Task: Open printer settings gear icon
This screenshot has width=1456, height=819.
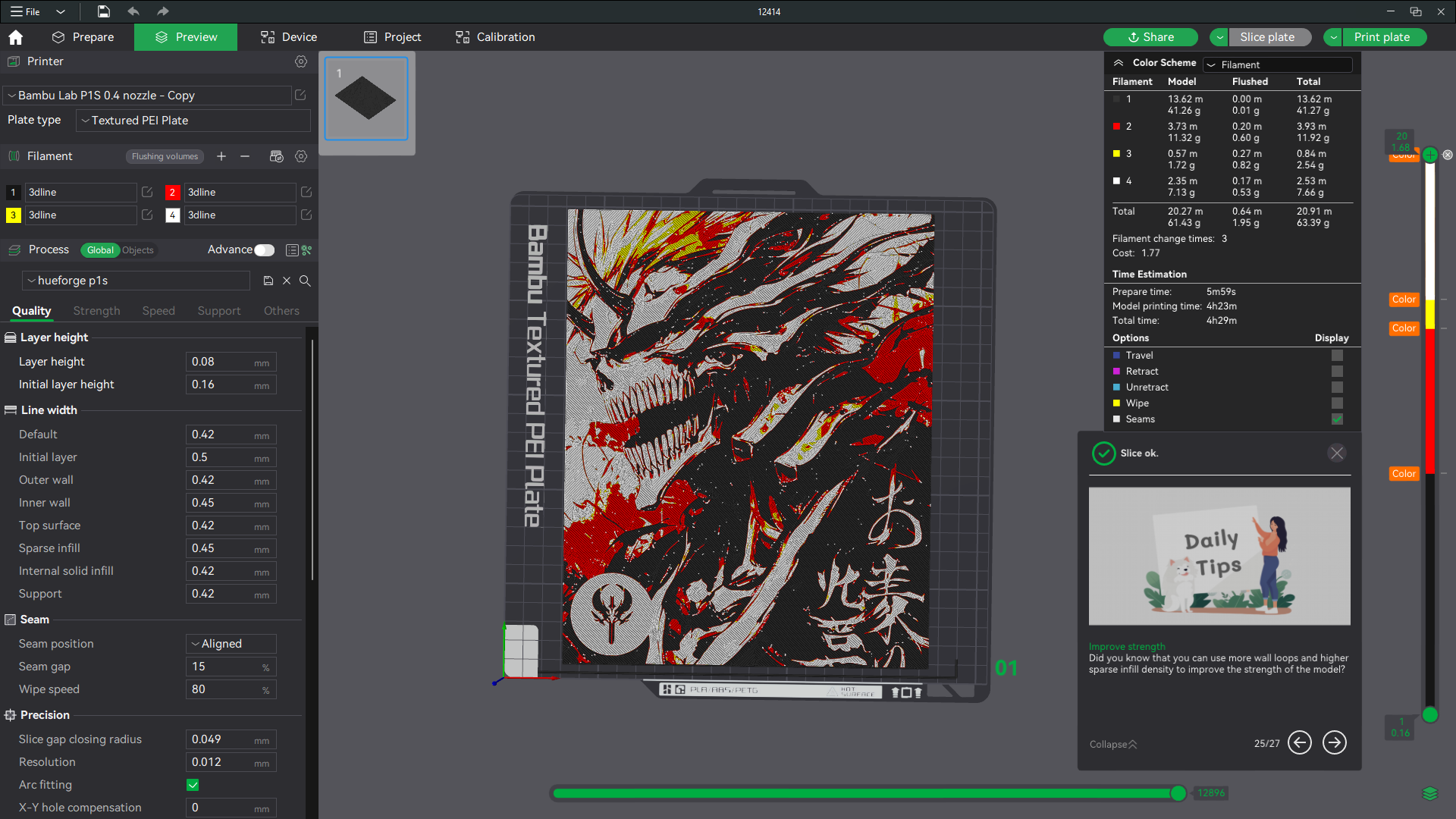Action: point(301,61)
